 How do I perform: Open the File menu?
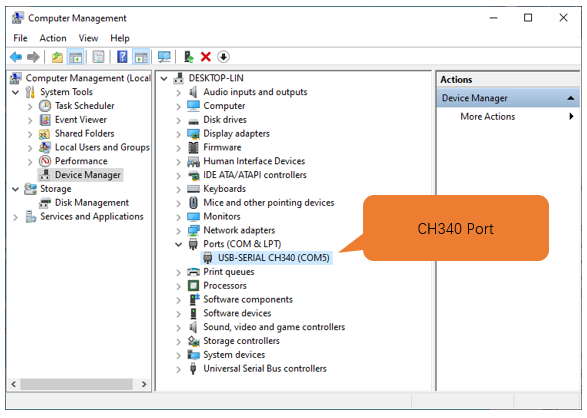click(x=20, y=38)
